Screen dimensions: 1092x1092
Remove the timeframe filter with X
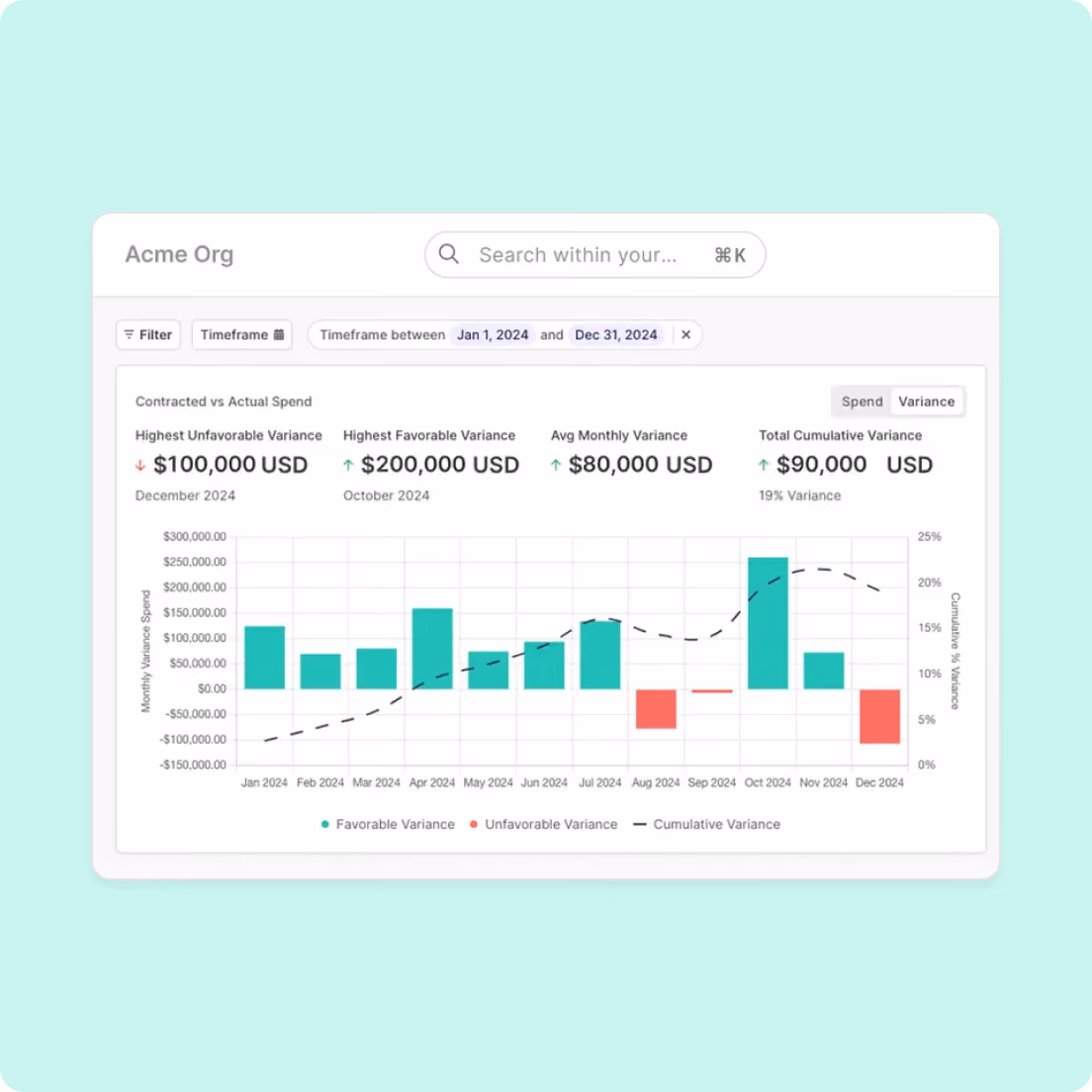coord(686,335)
